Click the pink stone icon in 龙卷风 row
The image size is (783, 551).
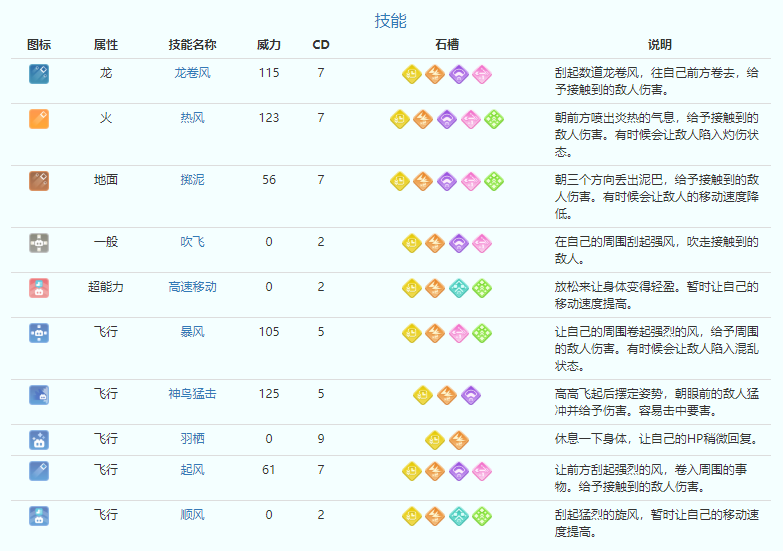[x=482, y=74]
